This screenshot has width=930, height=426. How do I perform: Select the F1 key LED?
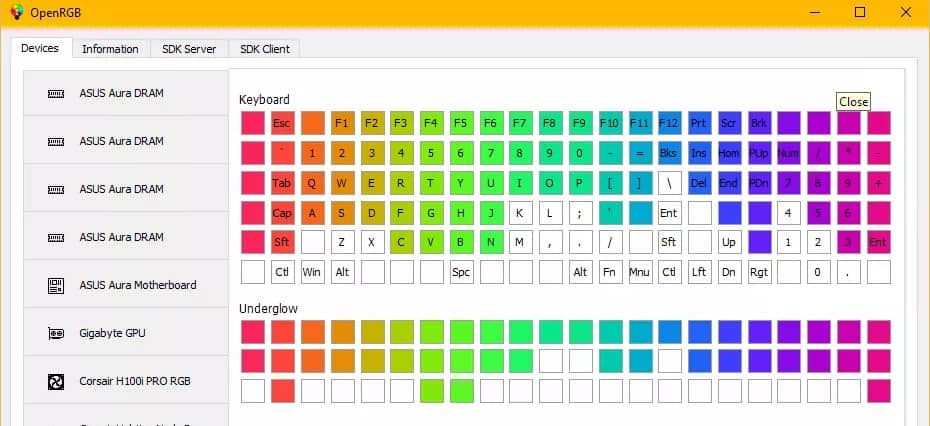point(342,123)
